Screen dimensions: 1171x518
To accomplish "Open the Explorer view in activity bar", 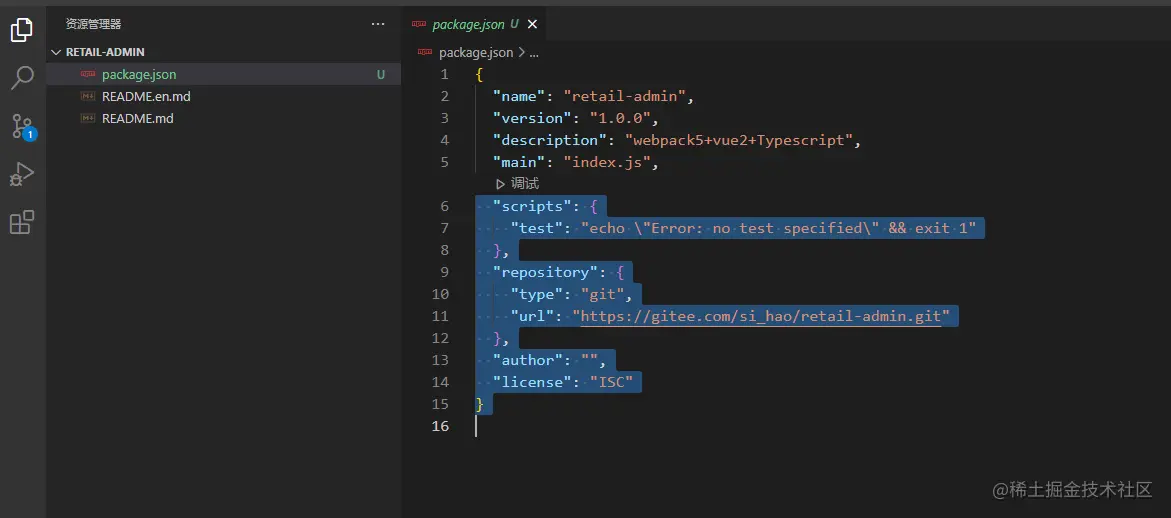I will point(22,30).
